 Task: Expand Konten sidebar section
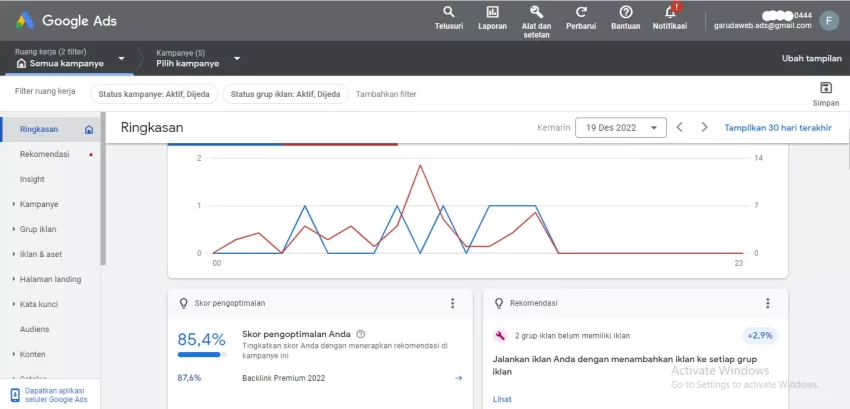click(x=14, y=354)
